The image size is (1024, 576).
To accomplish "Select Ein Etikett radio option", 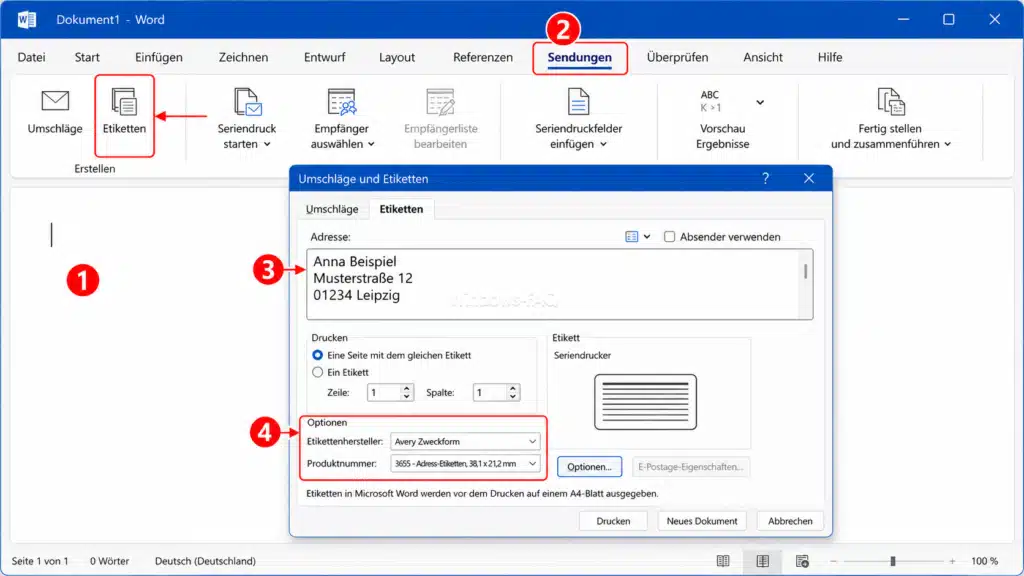I will coord(317,372).
